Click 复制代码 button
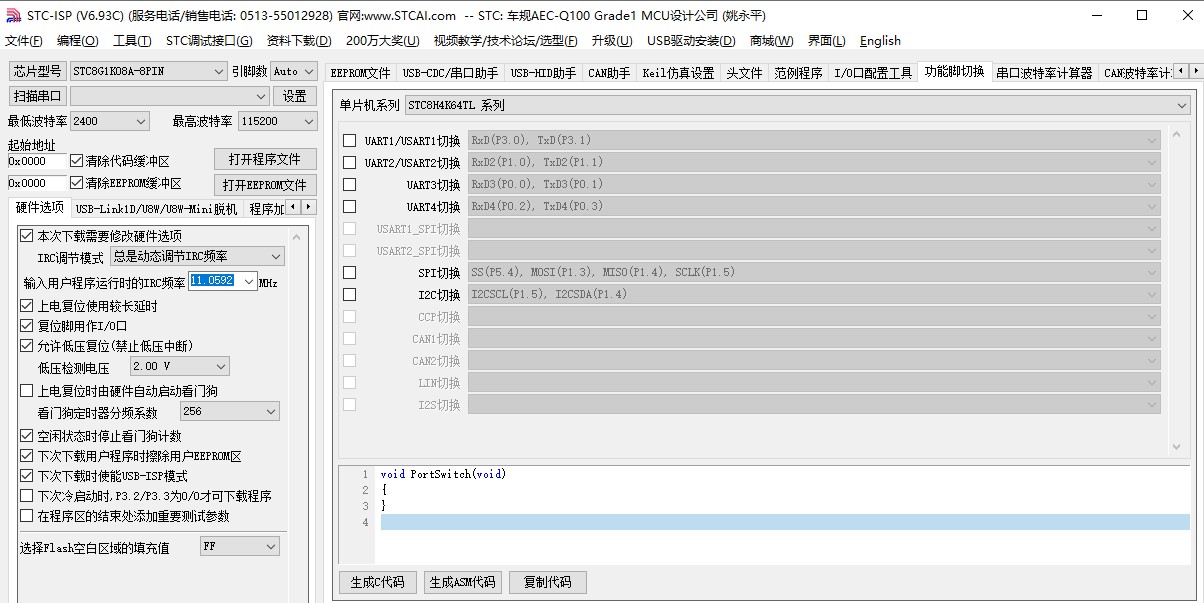Viewport: 1204px width, 603px height. pos(548,582)
